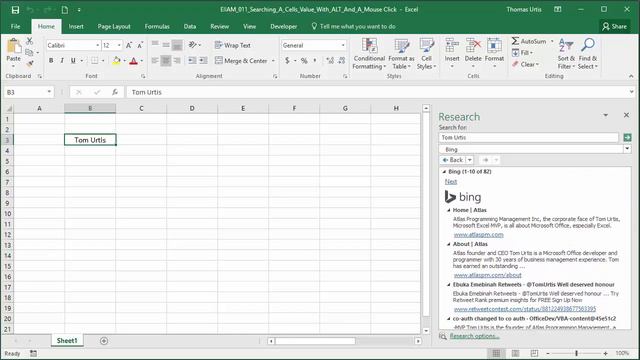Switch to the Formulas tab

pyautogui.click(x=157, y=27)
